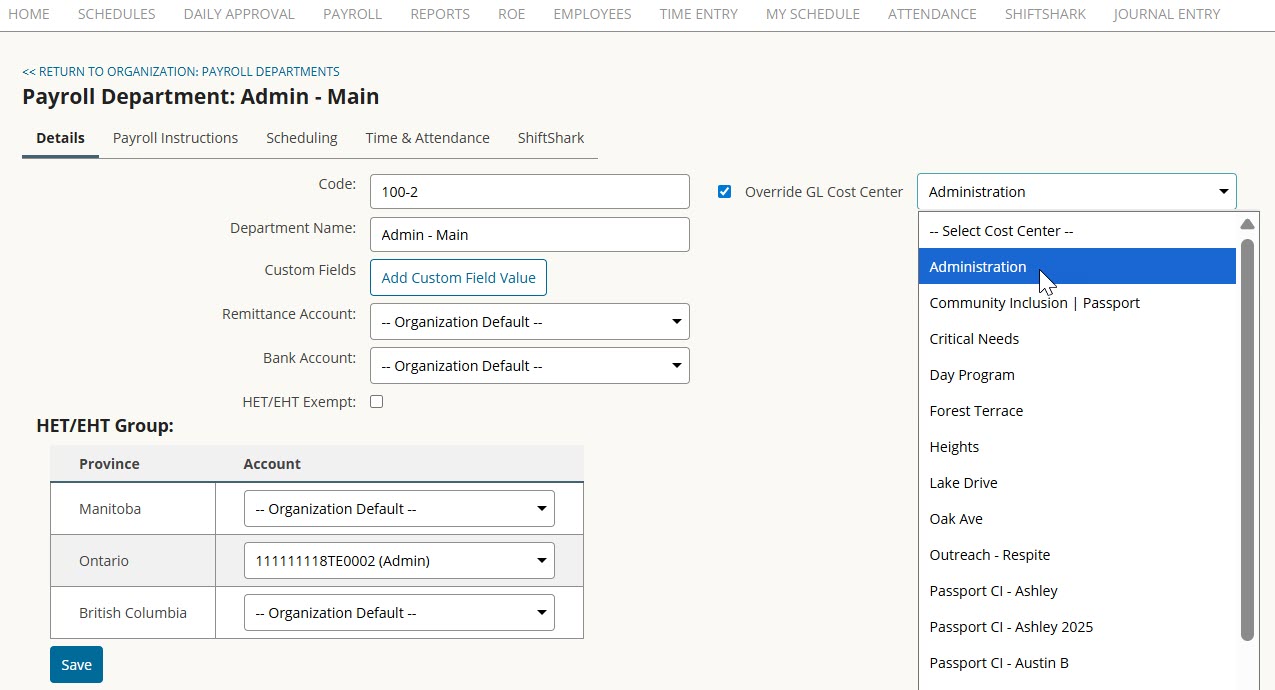Open Ontario account dropdown
This screenshot has width=1275, height=690.
pyautogui.click(x=399, y=561)
